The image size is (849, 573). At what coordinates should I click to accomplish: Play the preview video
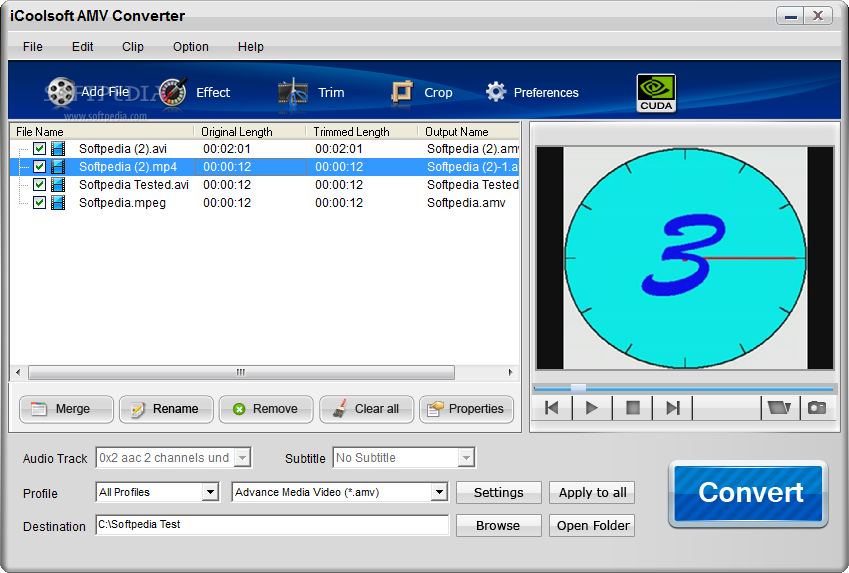[592, 408]
